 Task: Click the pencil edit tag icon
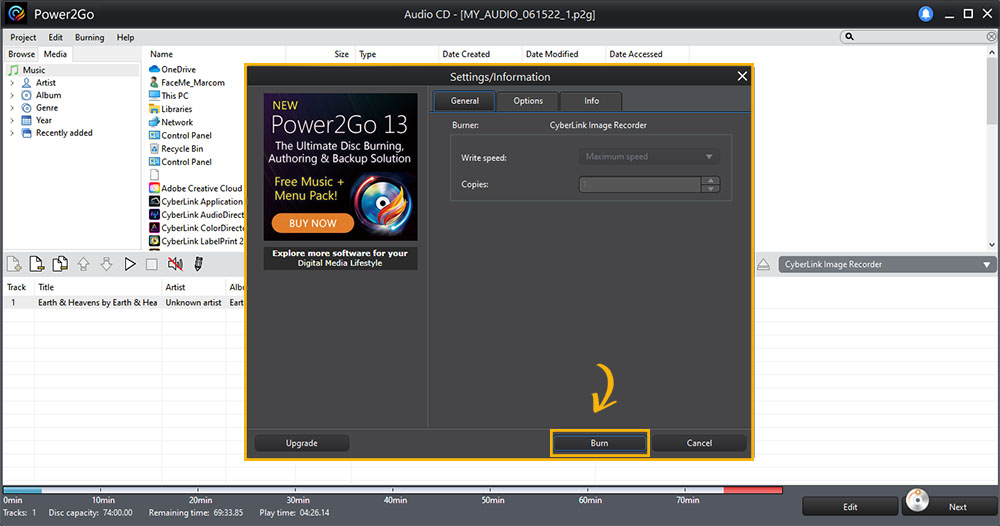click(198, 264)
